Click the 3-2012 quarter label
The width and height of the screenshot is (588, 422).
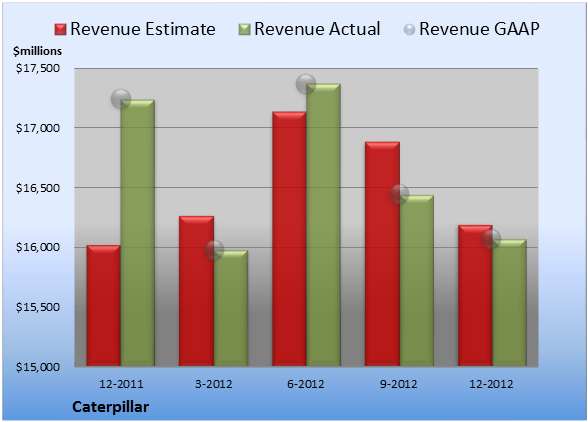(x=214, y=384)
